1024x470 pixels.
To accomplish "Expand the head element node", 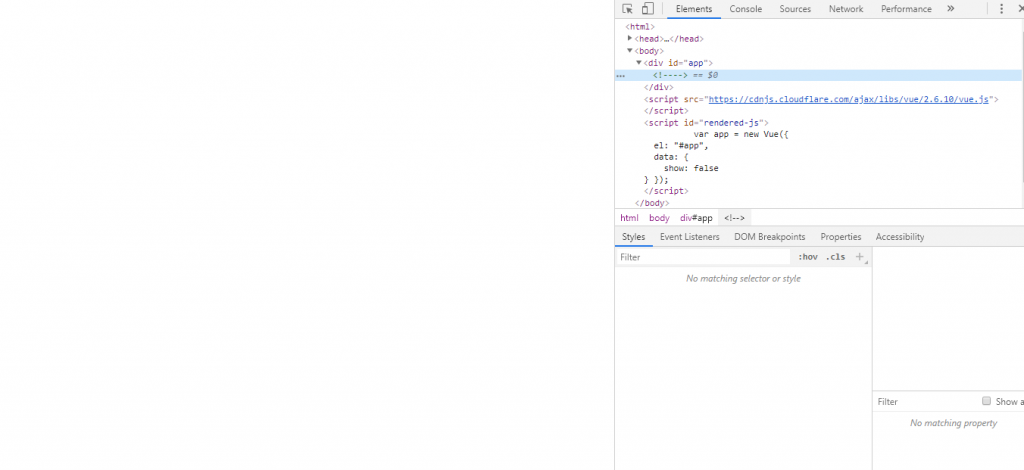I will tap(630, 39).
